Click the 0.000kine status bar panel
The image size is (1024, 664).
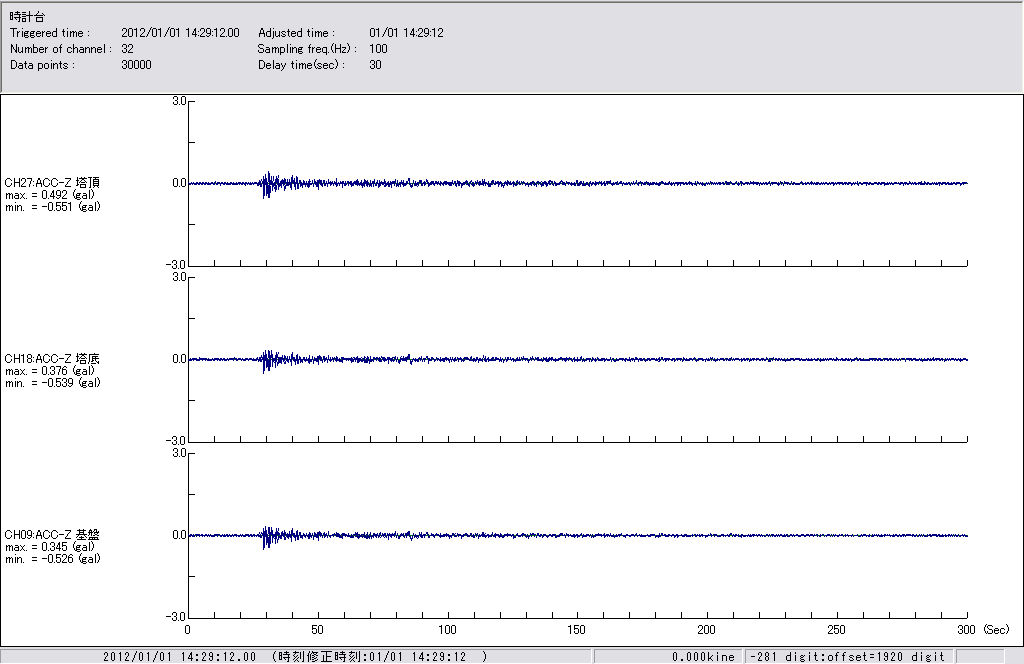(x=703, y=656)
